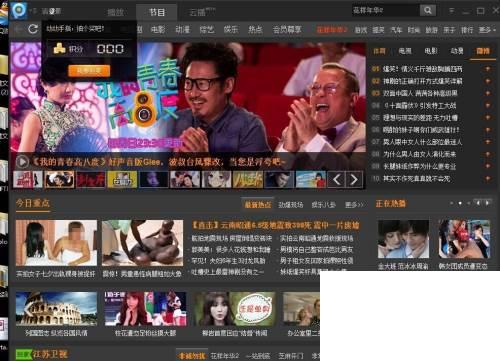
Task: Select the third pagination dot in 正在热播
Action: [468, 203]
